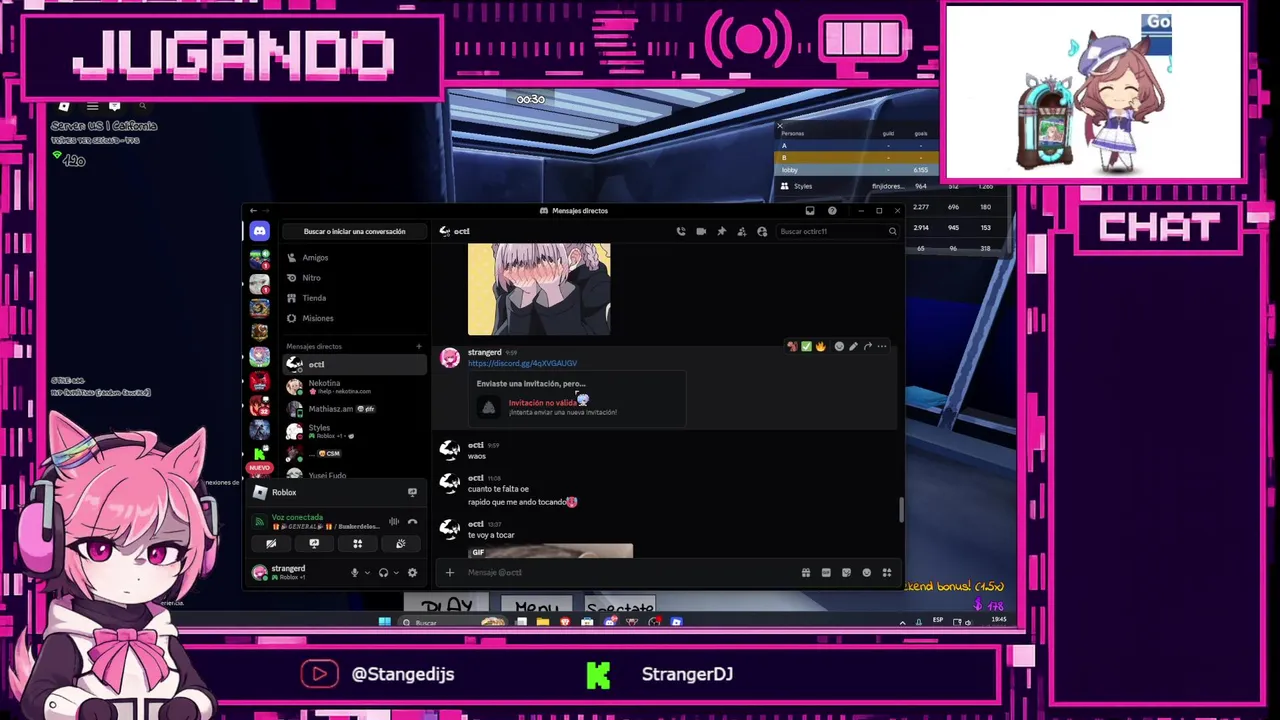This screenshot has width=1280, height=720.
Task: Open more options on strangerd message
Action: [881, 346]
